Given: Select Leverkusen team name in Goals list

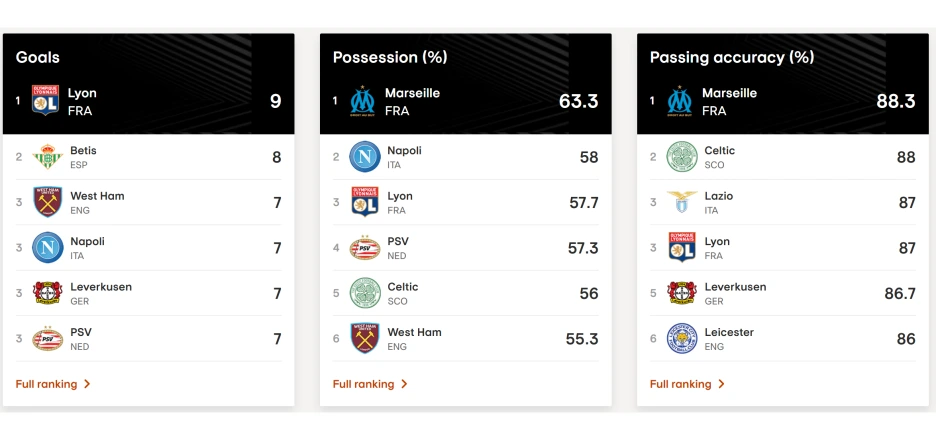Looking at the screenshot, I should tap(101, 287).
